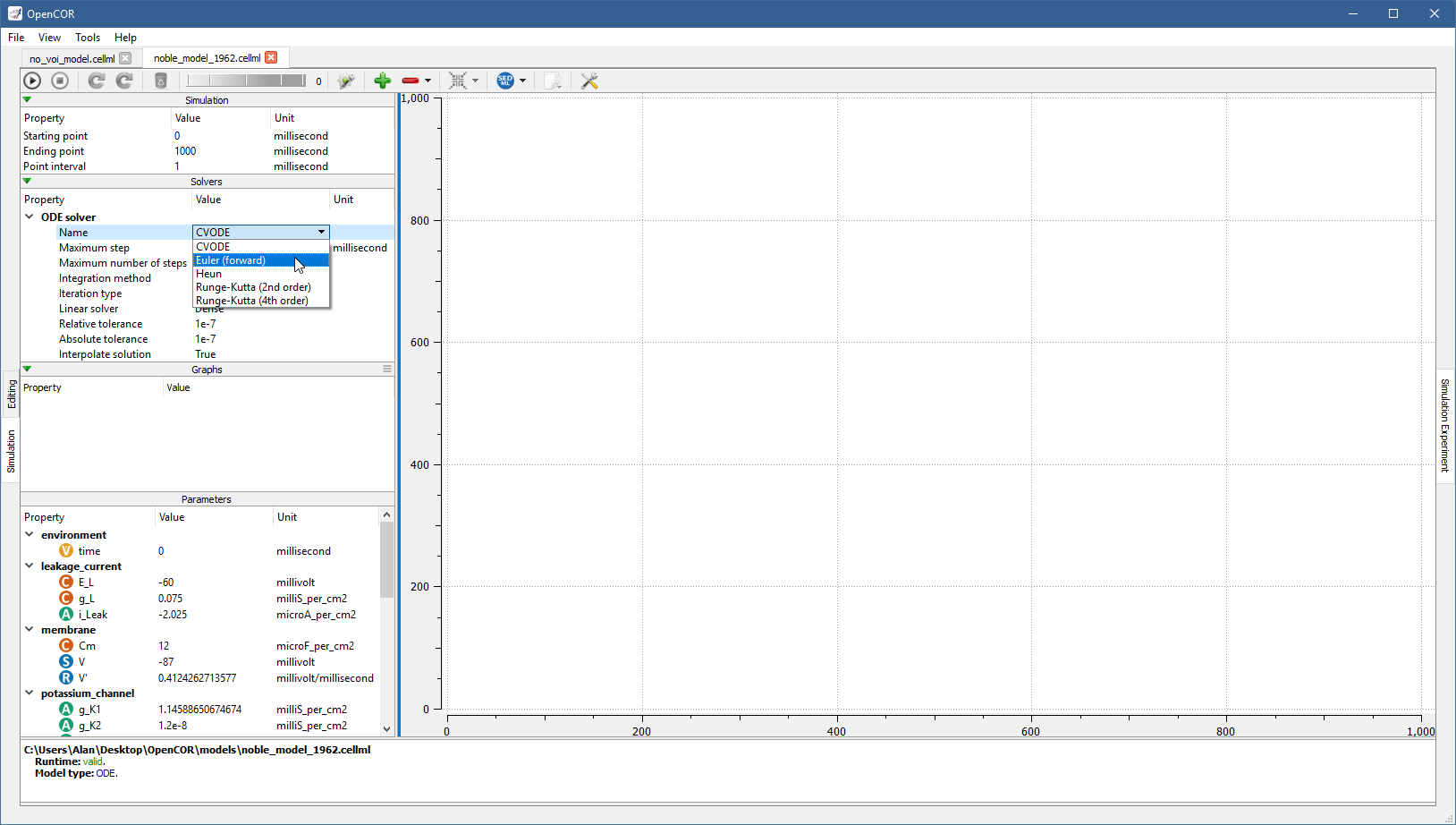Click the clear simulation data trash icon
The width and height of the screenshot is (1456, 825).
click(161, 81)
